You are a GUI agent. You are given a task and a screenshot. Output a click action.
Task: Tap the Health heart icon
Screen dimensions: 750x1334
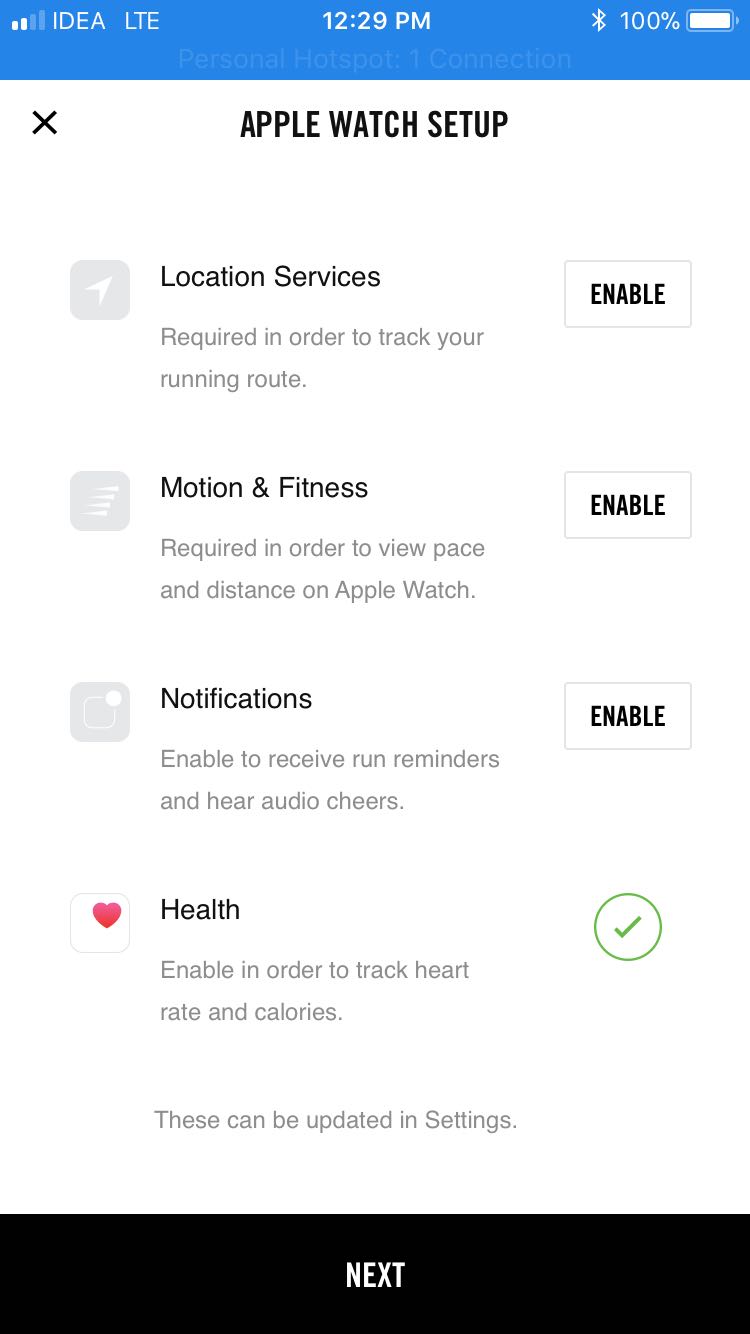(x=100, y=922)
